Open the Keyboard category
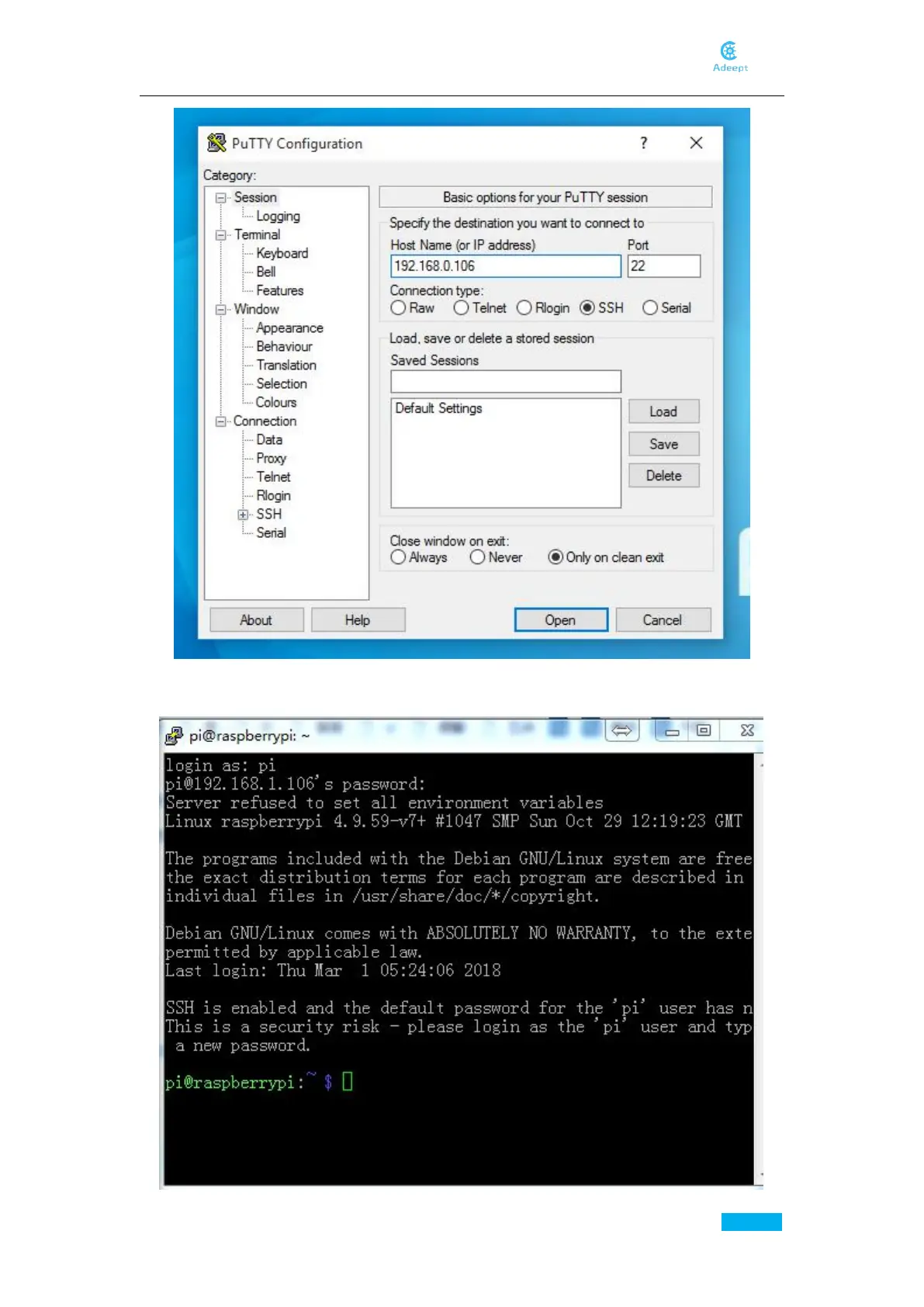 [x=282, y=253]
